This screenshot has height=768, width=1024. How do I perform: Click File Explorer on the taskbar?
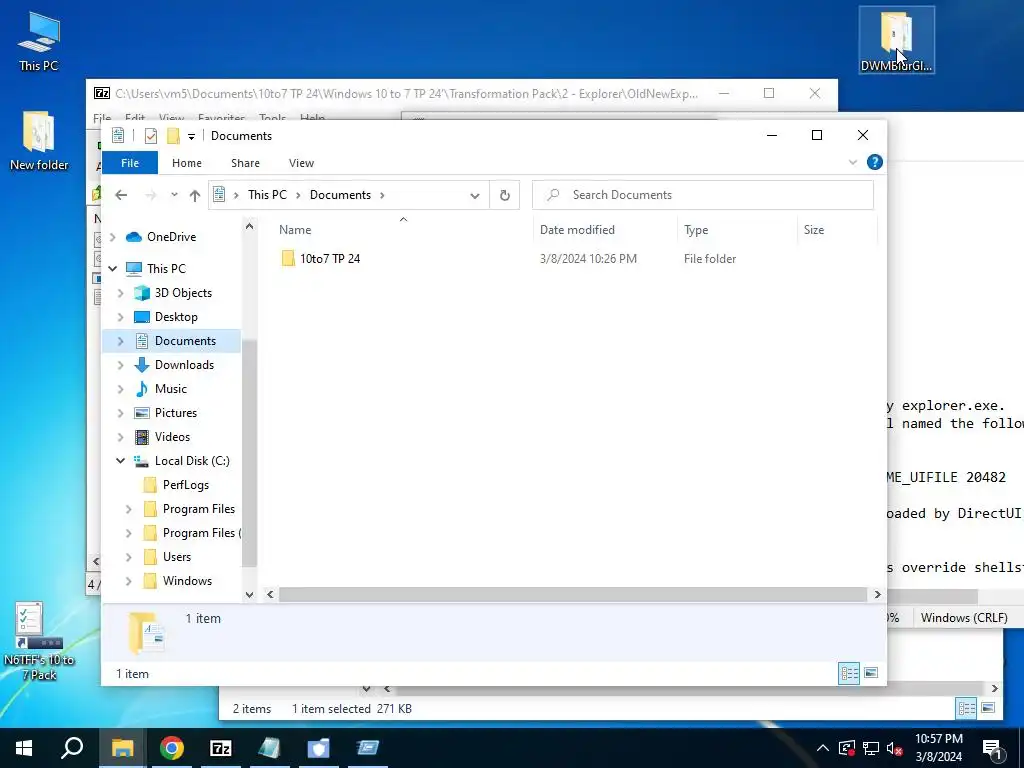pyautogui.click(x=122, y=748)
